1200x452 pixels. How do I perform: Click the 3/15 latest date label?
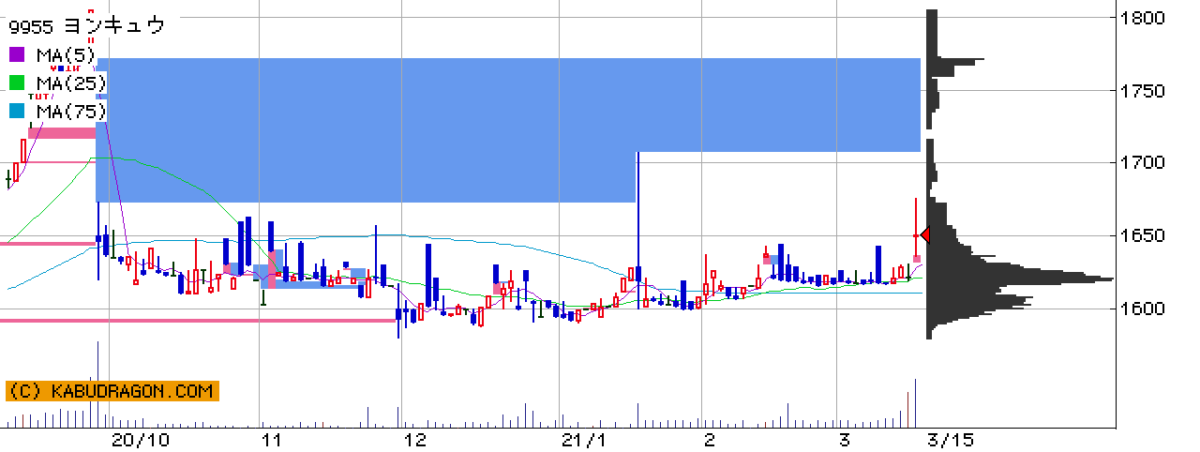[949, 439]
